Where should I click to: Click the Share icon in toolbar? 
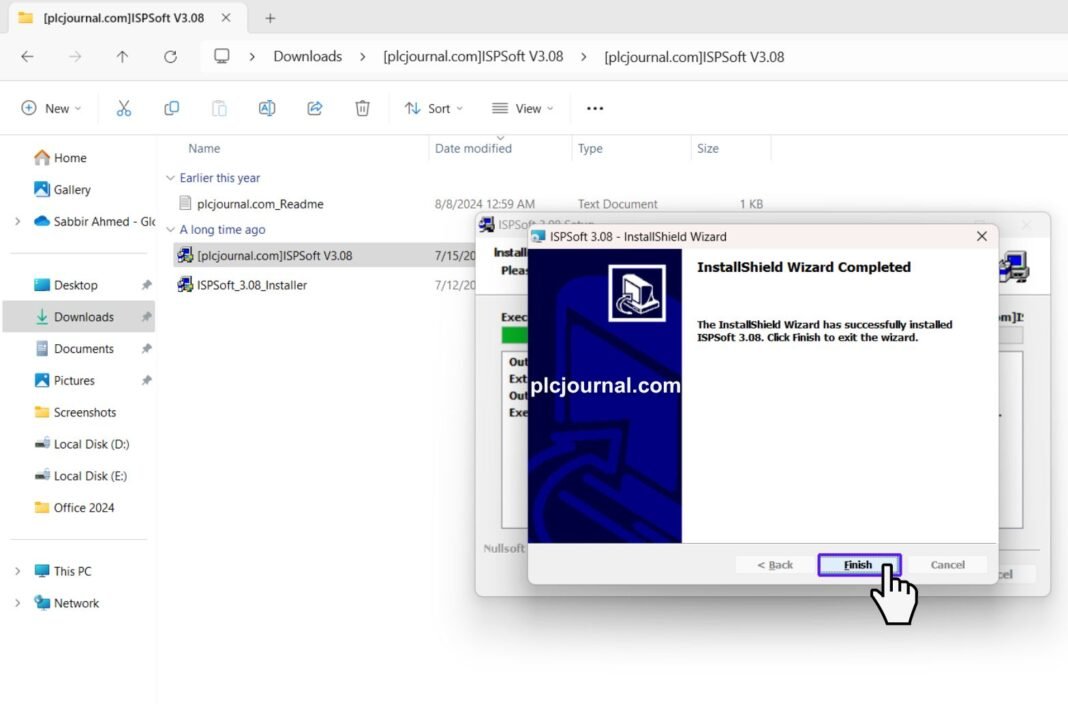315,108
